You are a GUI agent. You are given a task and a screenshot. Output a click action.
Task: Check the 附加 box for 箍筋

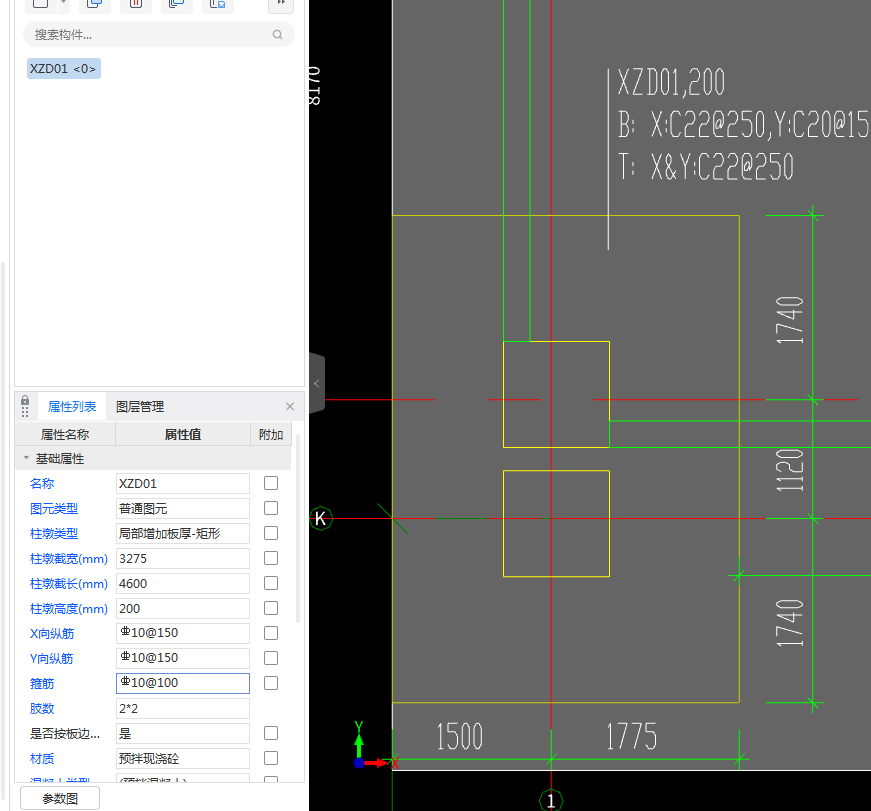pyautogui.click(x=271, y=683)
